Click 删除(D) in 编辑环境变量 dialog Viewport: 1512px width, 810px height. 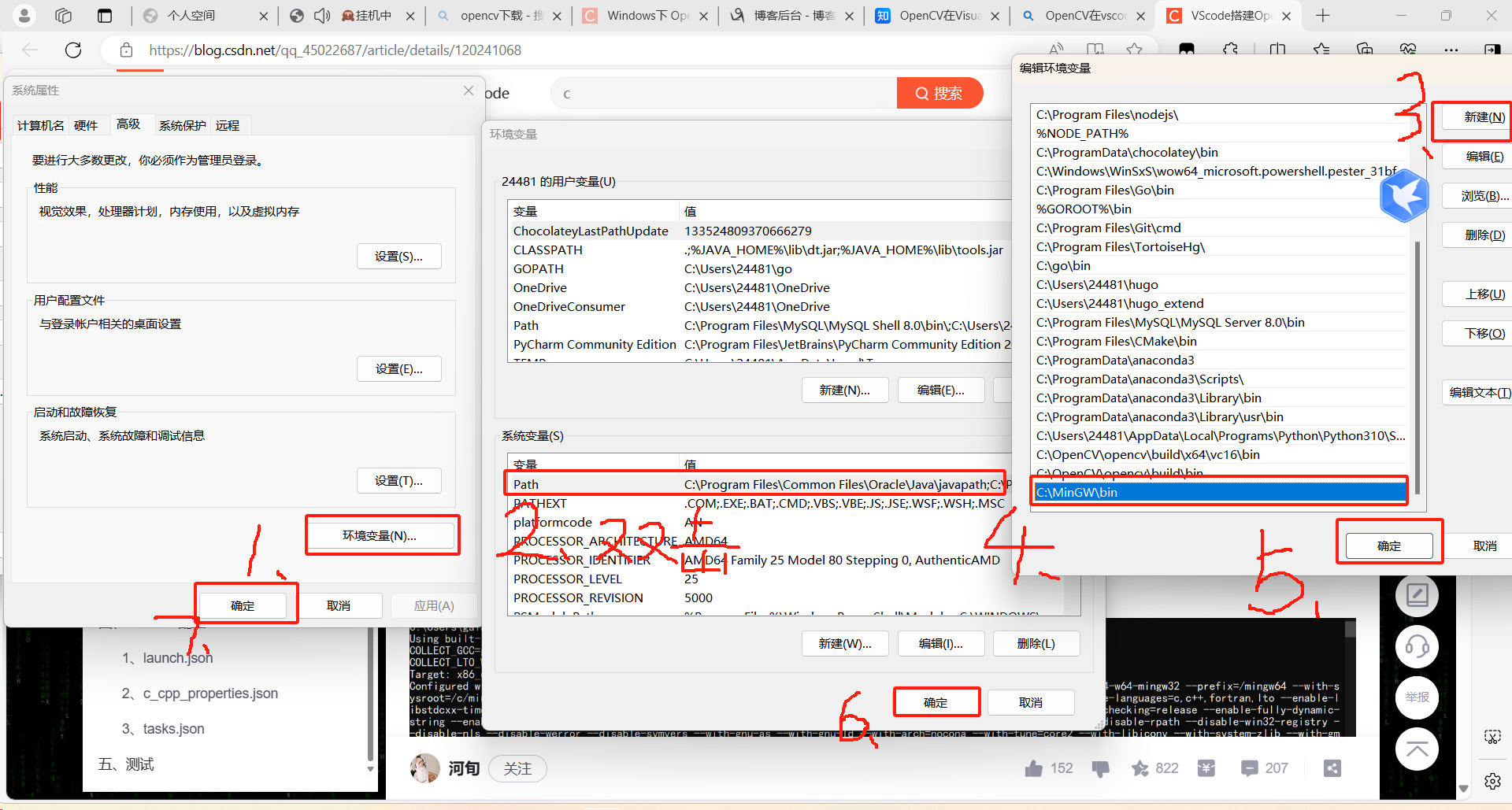coord(1477,235)
